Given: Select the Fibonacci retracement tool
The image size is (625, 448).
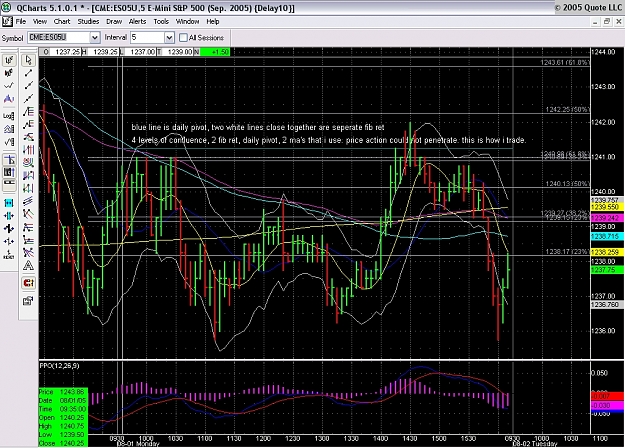Looking at the screenshot, I should tap(28, 111).
